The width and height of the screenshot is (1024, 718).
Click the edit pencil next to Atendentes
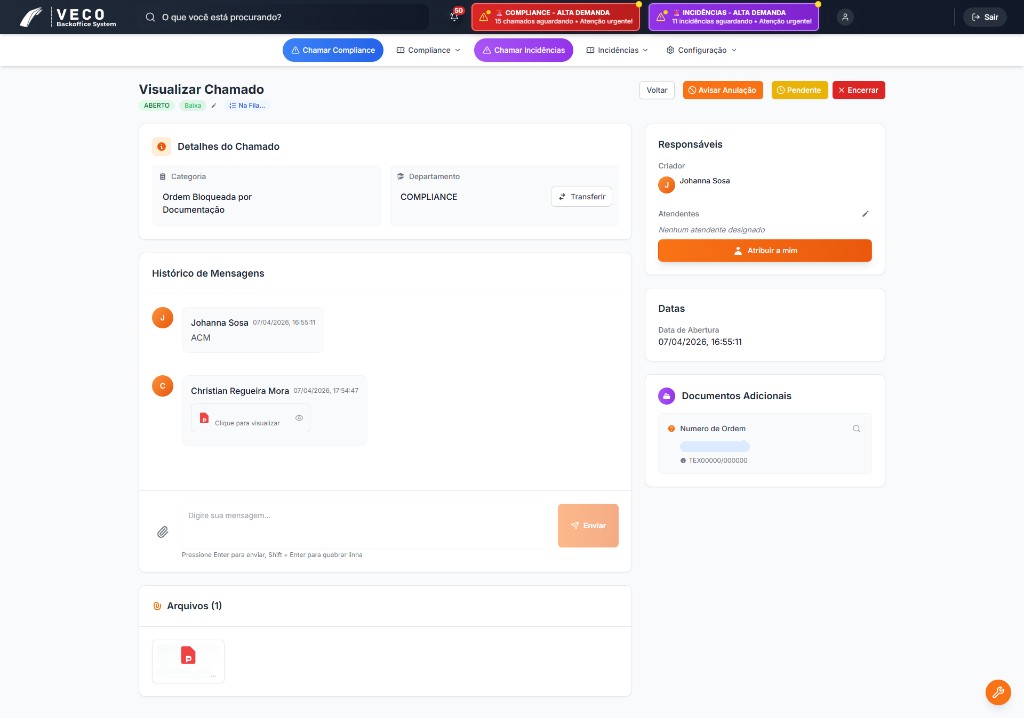point(864,213)
